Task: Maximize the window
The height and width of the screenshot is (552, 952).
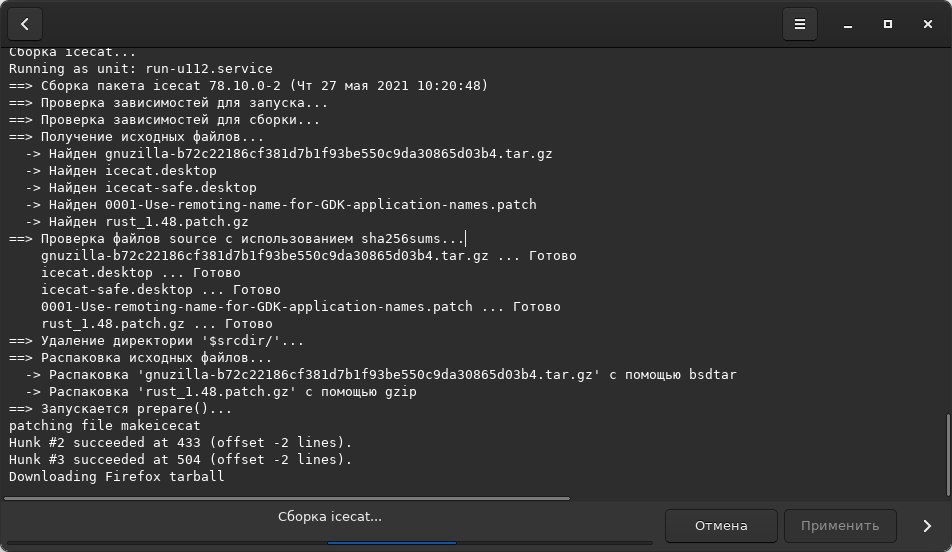Action: (x=888, y=24)
